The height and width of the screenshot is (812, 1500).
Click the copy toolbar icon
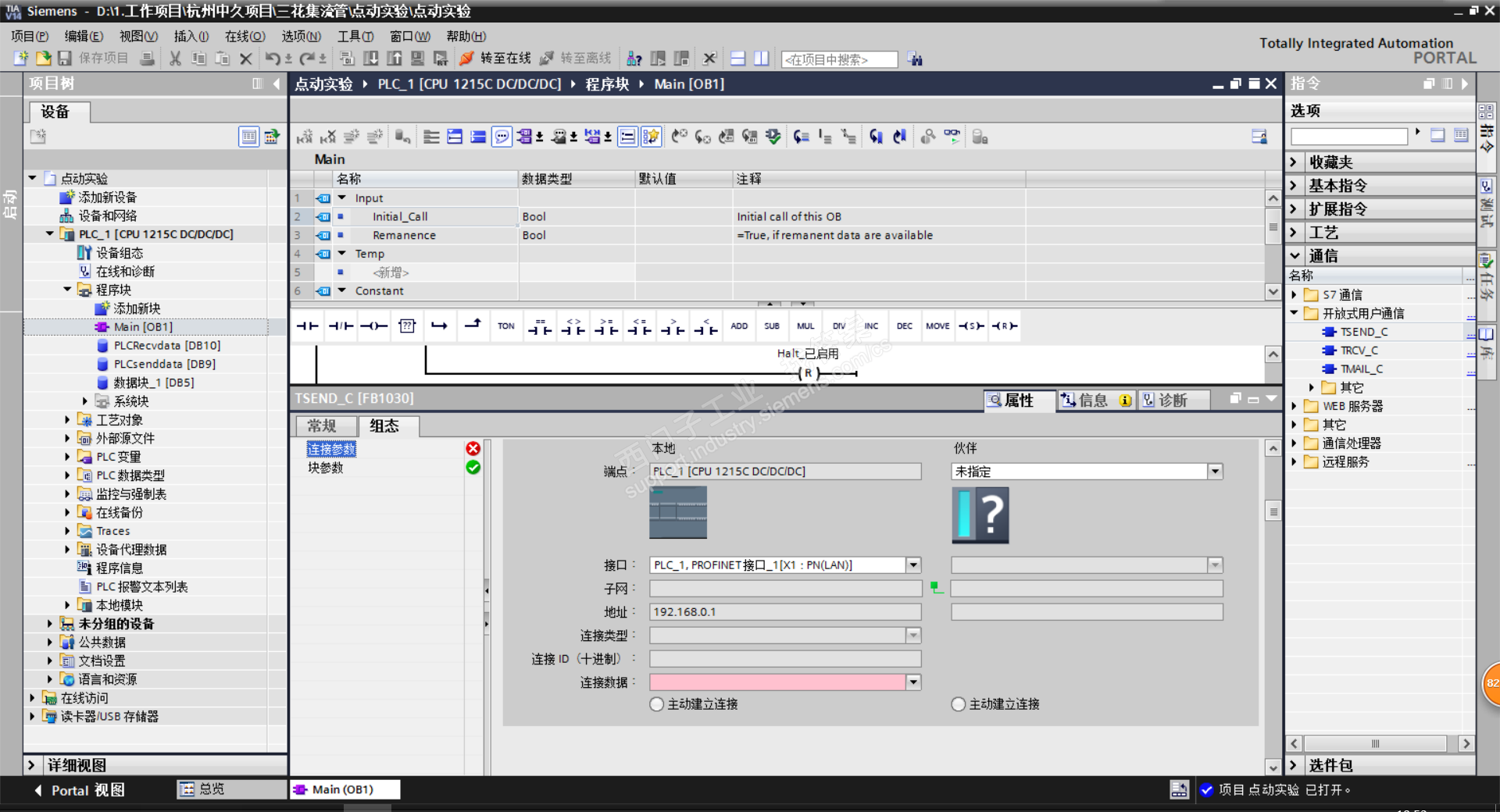[x=198, y=59]
